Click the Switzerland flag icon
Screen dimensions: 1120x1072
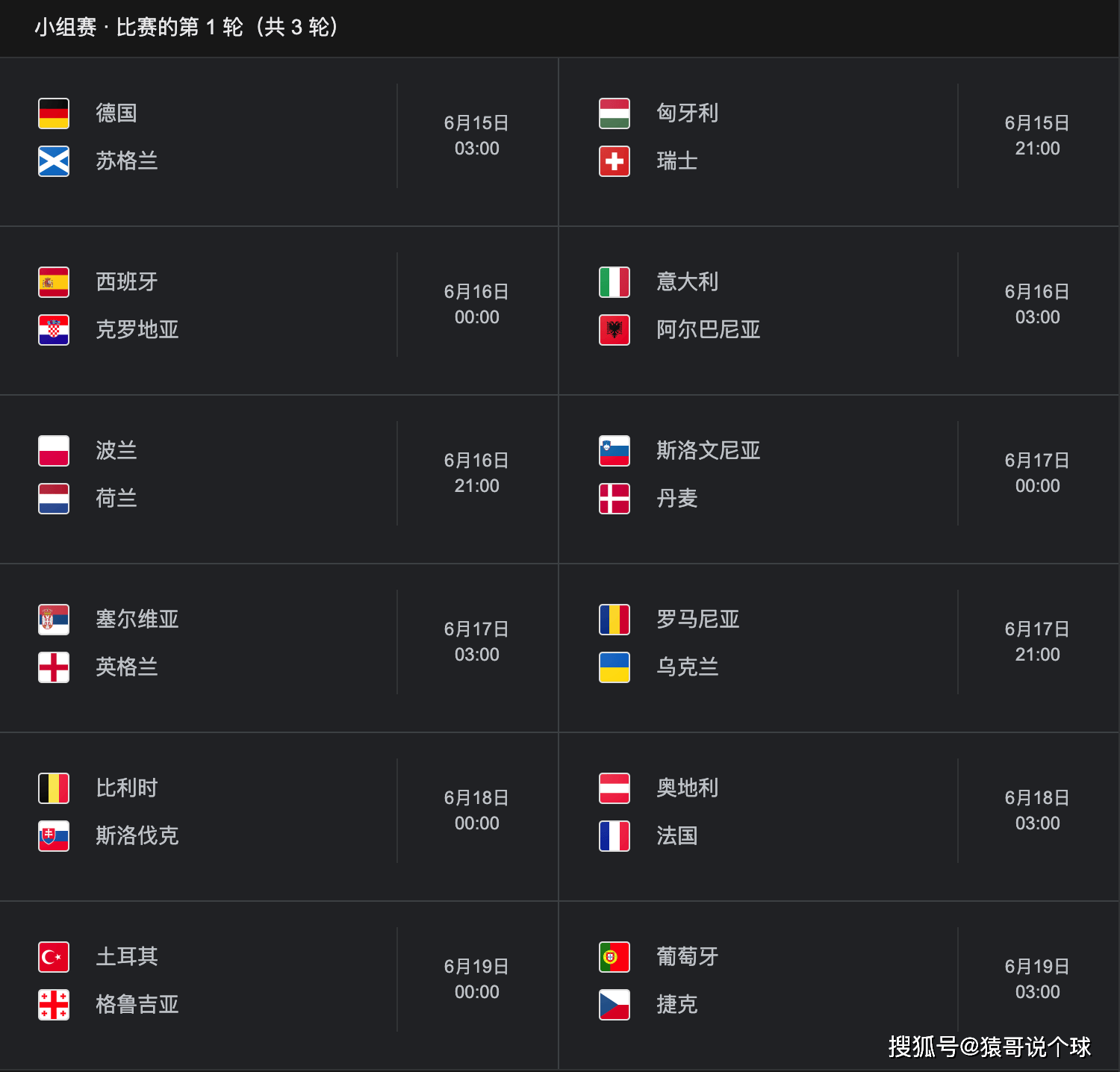(x=615, y=161)
